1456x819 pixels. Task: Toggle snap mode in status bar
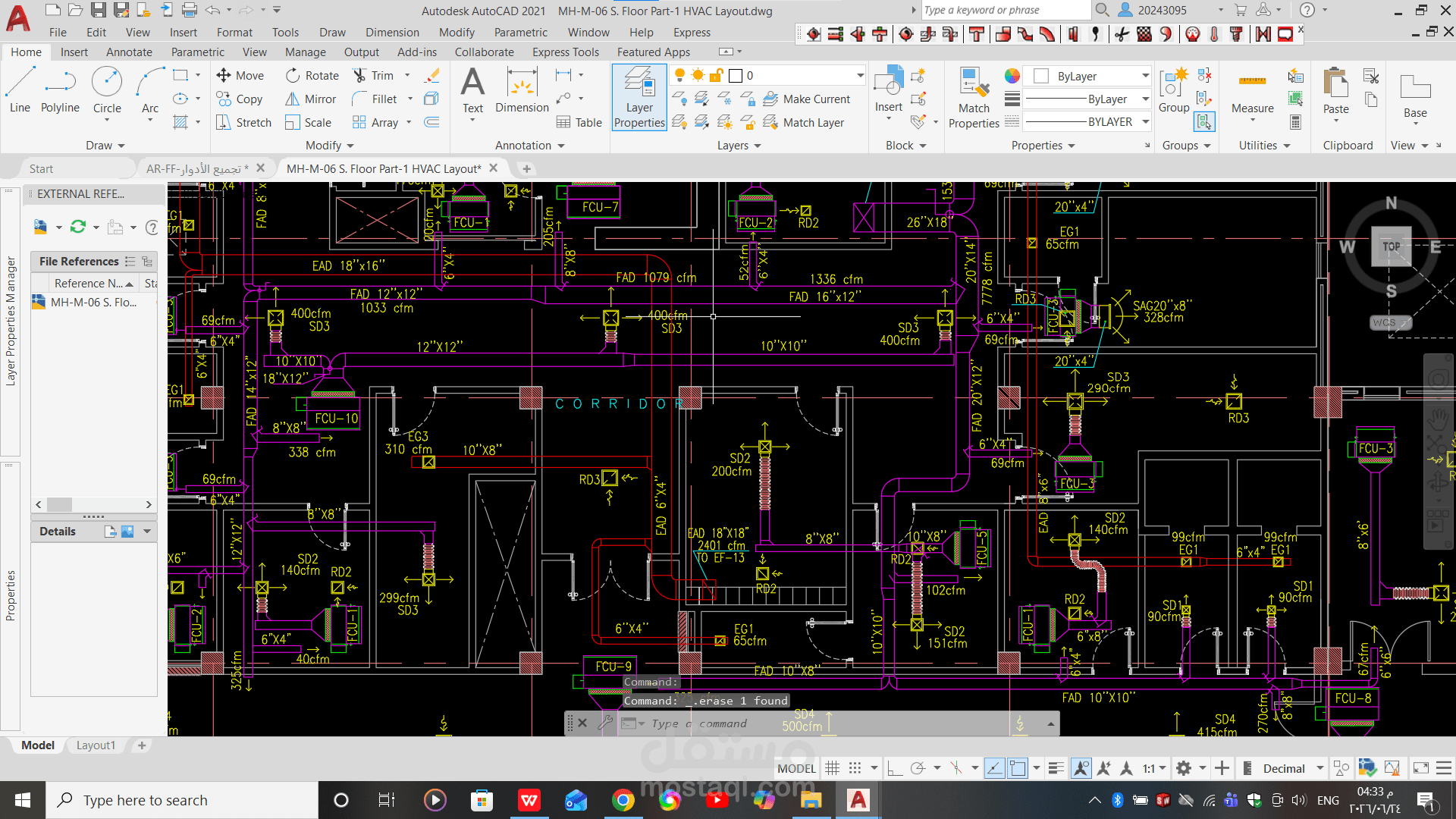[x=855, y=768]
